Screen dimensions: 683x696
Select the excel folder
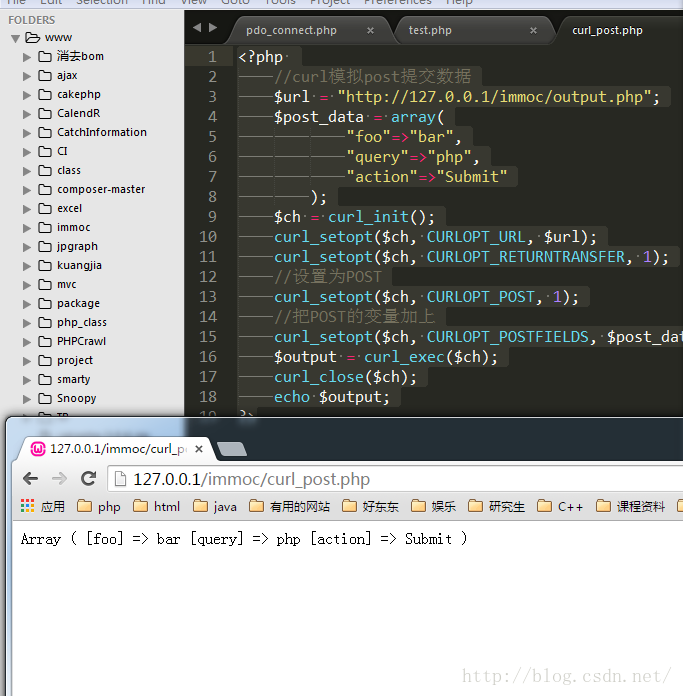coord(69,209)
